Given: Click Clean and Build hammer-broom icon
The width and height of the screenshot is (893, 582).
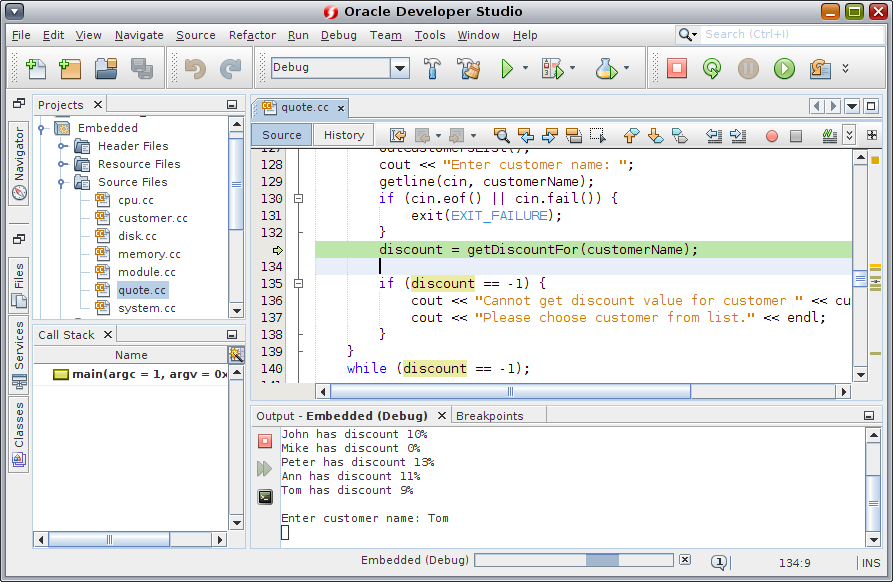Looking at the screenshot, I should pyautogui.click(x=469, y=68).
